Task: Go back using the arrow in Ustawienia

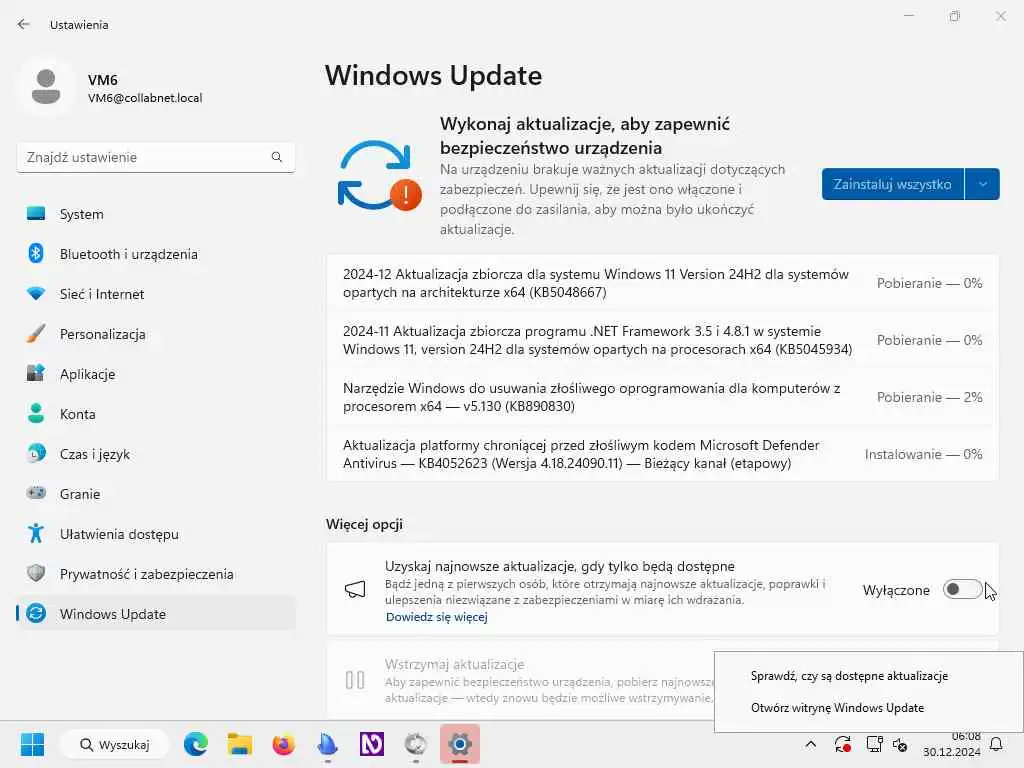Action: pyautogui.click(x=24, y=24)
